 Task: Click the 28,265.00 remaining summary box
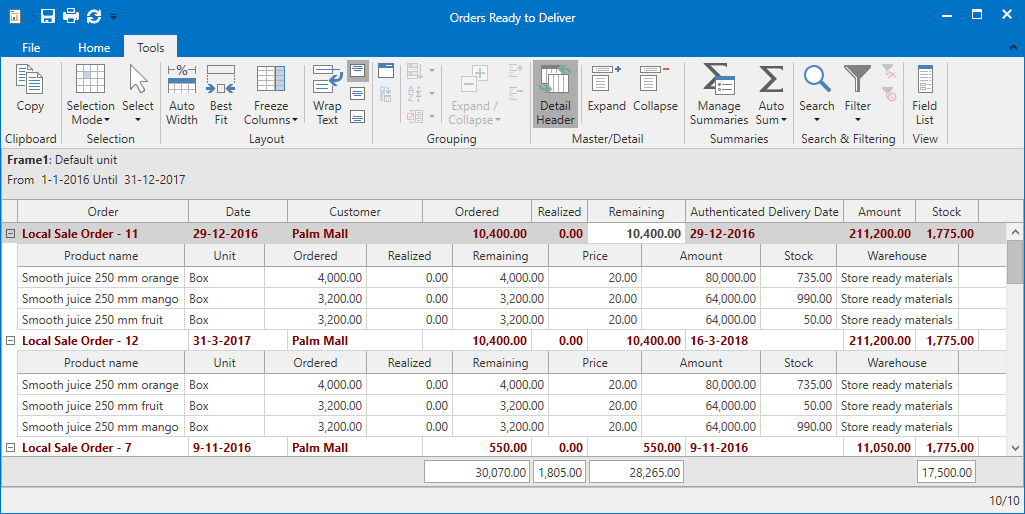636,472
